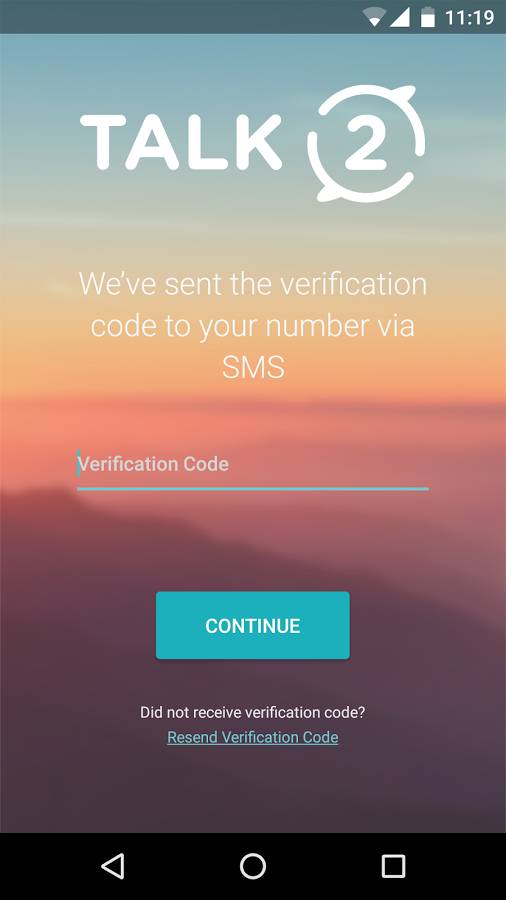Tap the battery indicator icon
The width and height of the screenshot is (506, 900).
(x=428, y=17)
